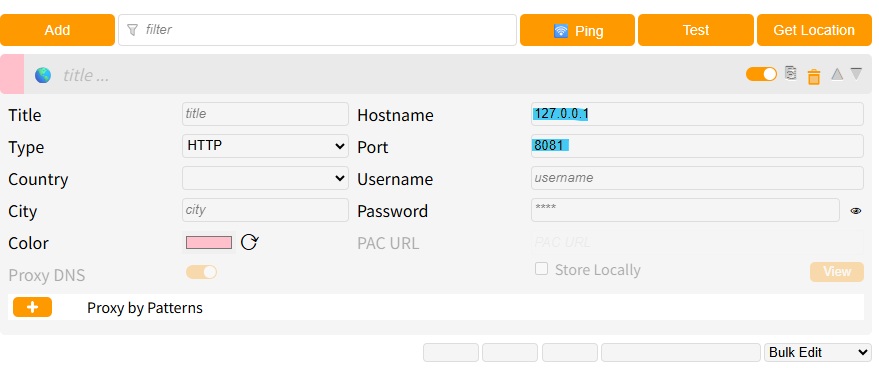Click the title placeholder in proxy header
The width and height of the screenshot is (879, 368).
86,75
